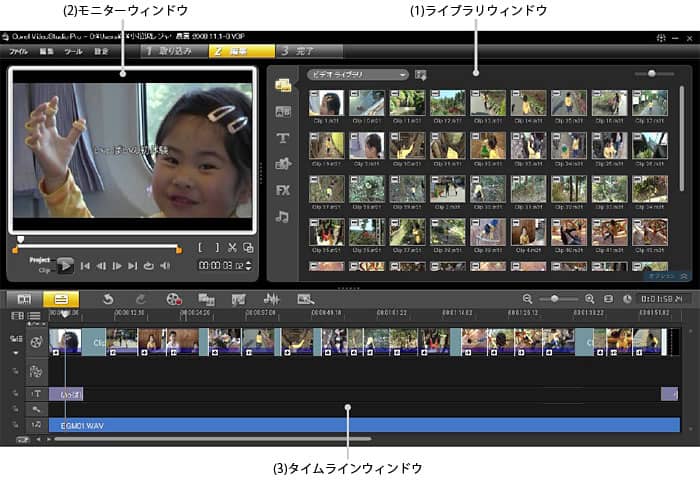Click the Undo arrow in timeline toolbar
Viewport: 700px width, 481px height.
pyautogui.click(x=107, y=298)
